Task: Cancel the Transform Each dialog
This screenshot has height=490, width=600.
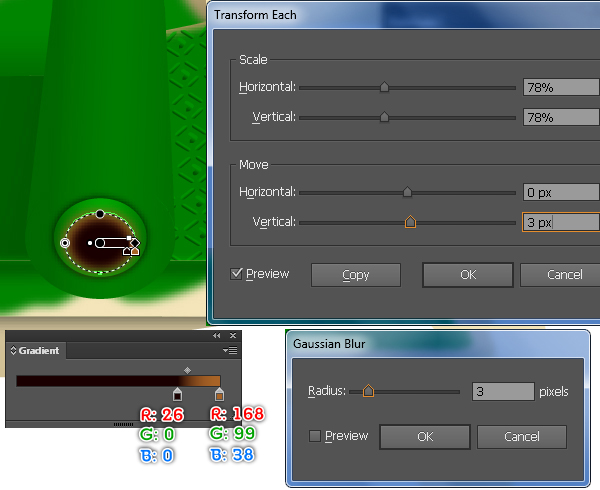Action: tap(560, 275)
